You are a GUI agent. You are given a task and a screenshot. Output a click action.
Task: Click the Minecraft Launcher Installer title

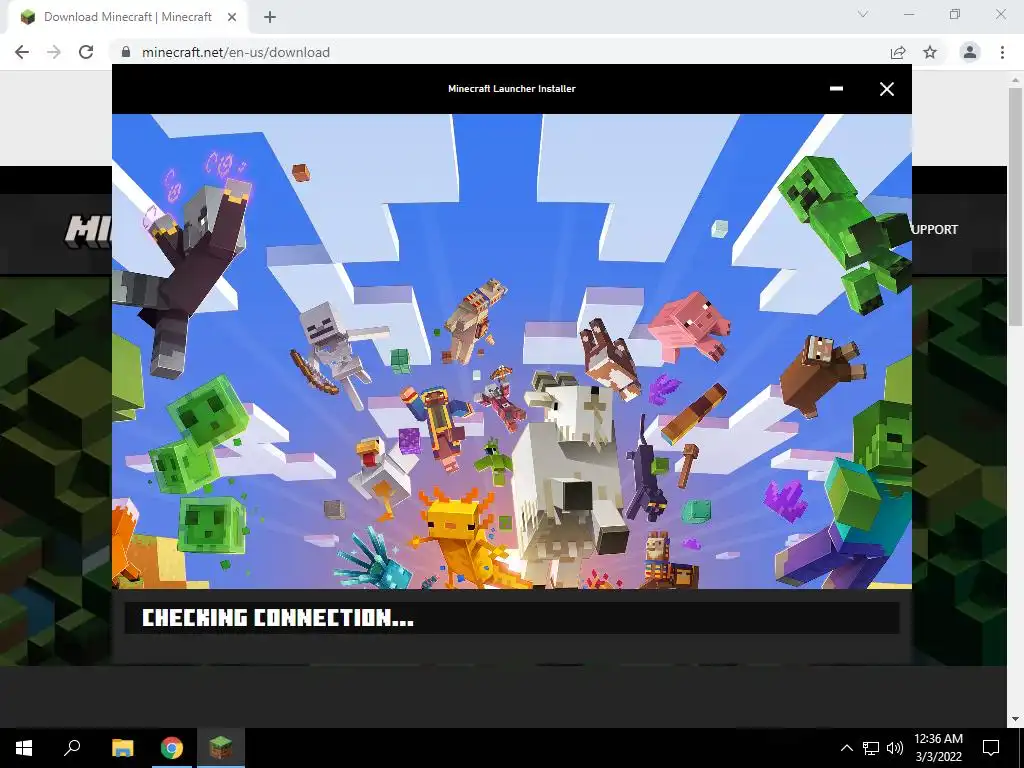pos(512,89)
